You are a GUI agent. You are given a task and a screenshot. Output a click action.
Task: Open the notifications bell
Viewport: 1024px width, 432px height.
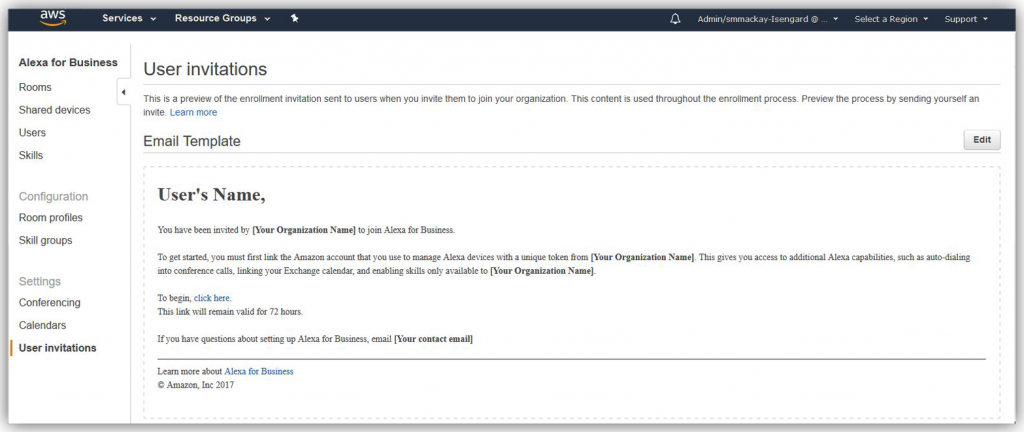pyautogui.click(x=675, y=19)
